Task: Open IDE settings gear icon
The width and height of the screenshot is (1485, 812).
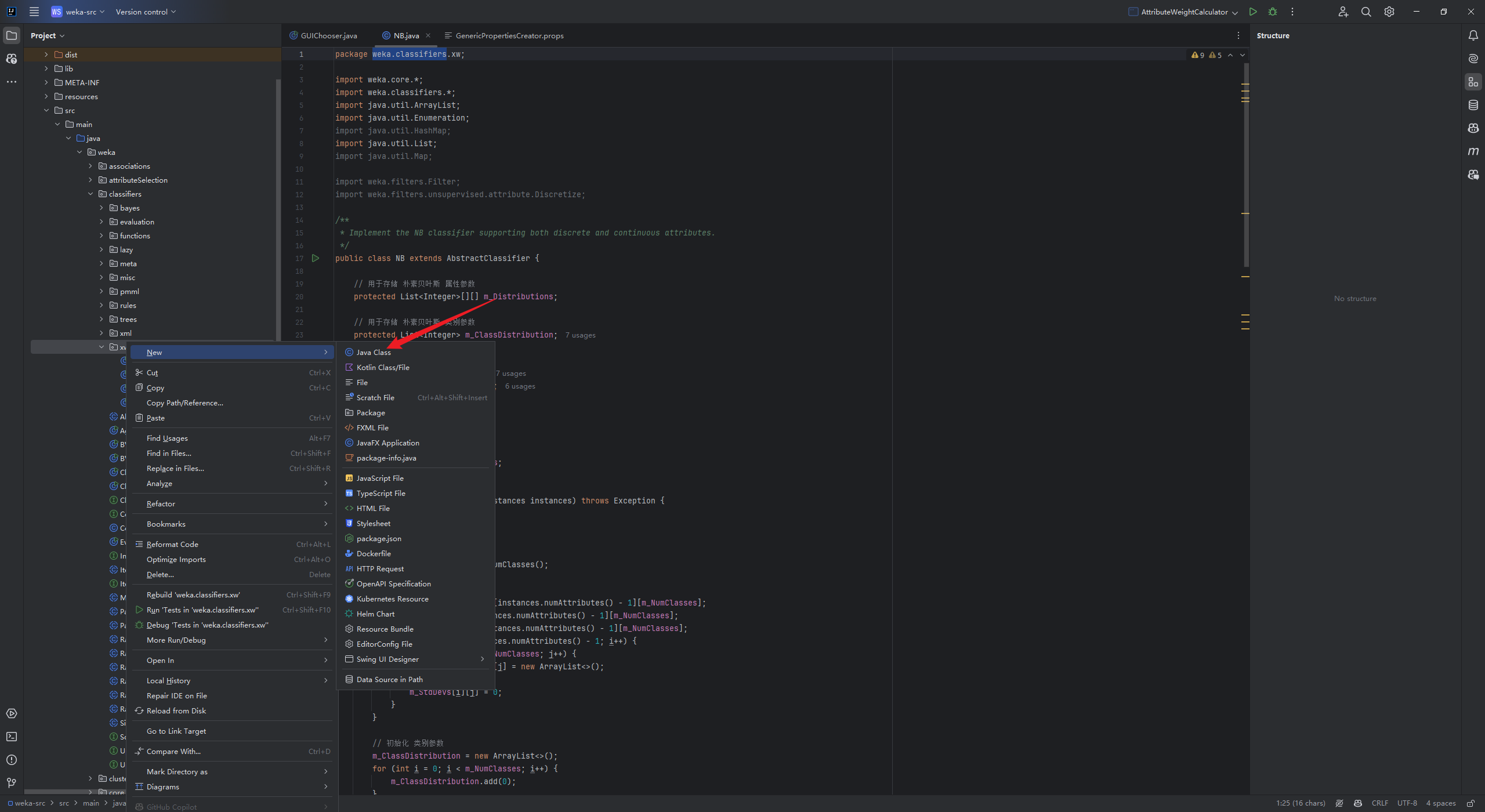Action: pyautogui.click(x=1389, y=12)
